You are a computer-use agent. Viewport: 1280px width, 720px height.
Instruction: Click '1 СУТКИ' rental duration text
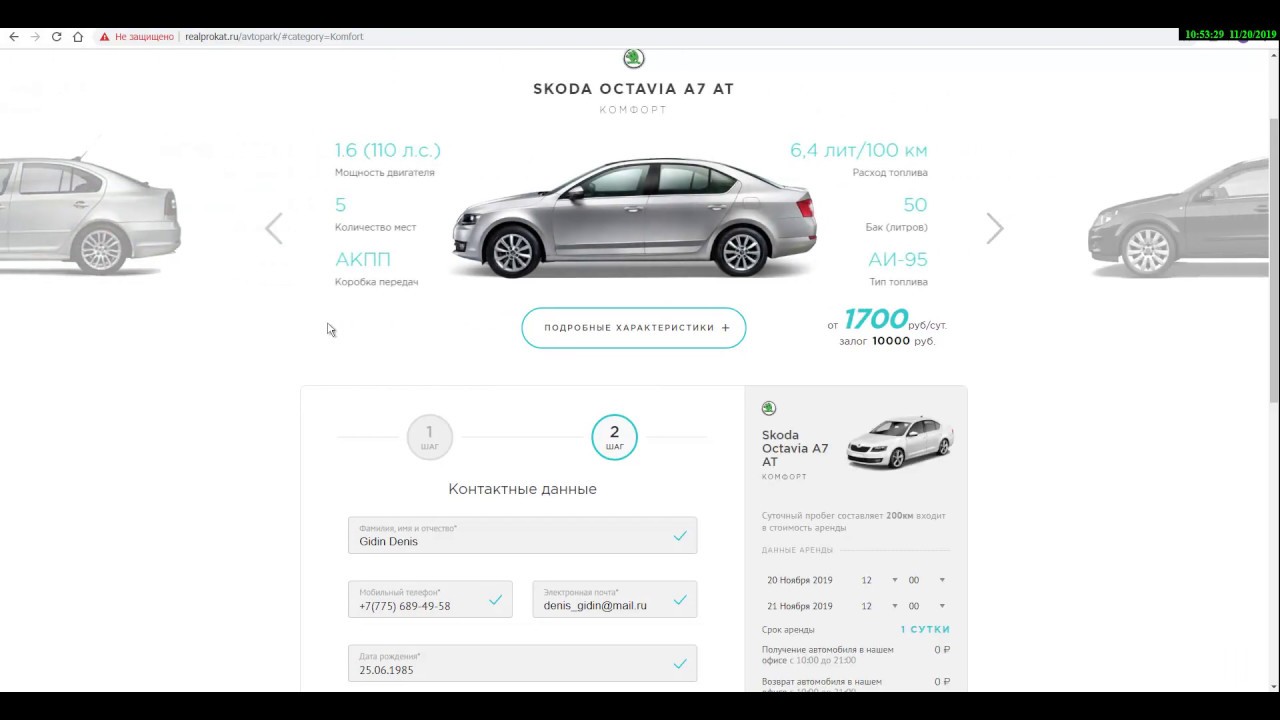[925, 630]
